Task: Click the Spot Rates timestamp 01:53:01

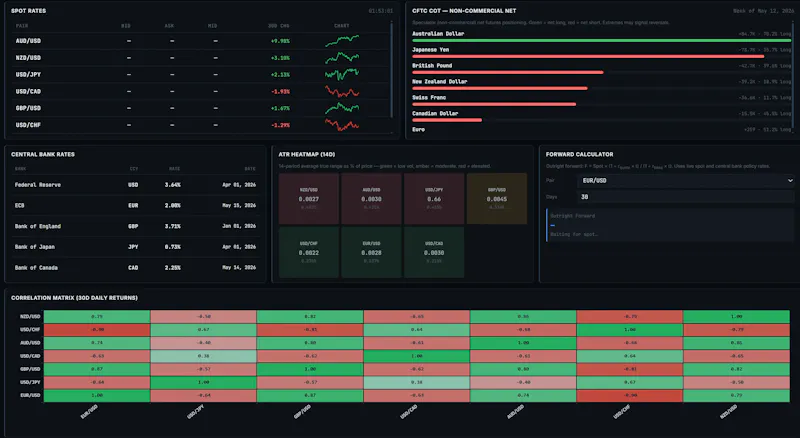Action: tap(381, 11)
